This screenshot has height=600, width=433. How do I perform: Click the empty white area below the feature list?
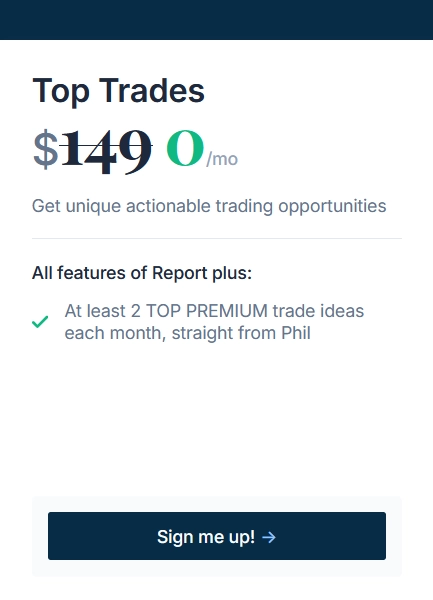[x=217, y=417]
